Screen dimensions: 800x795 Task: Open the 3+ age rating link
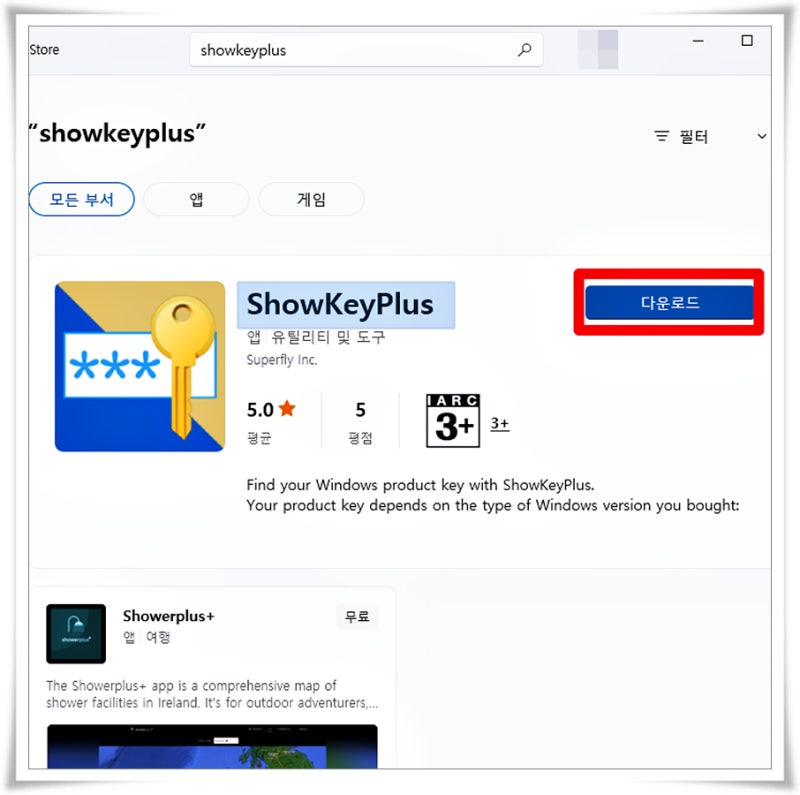point(499,423)
